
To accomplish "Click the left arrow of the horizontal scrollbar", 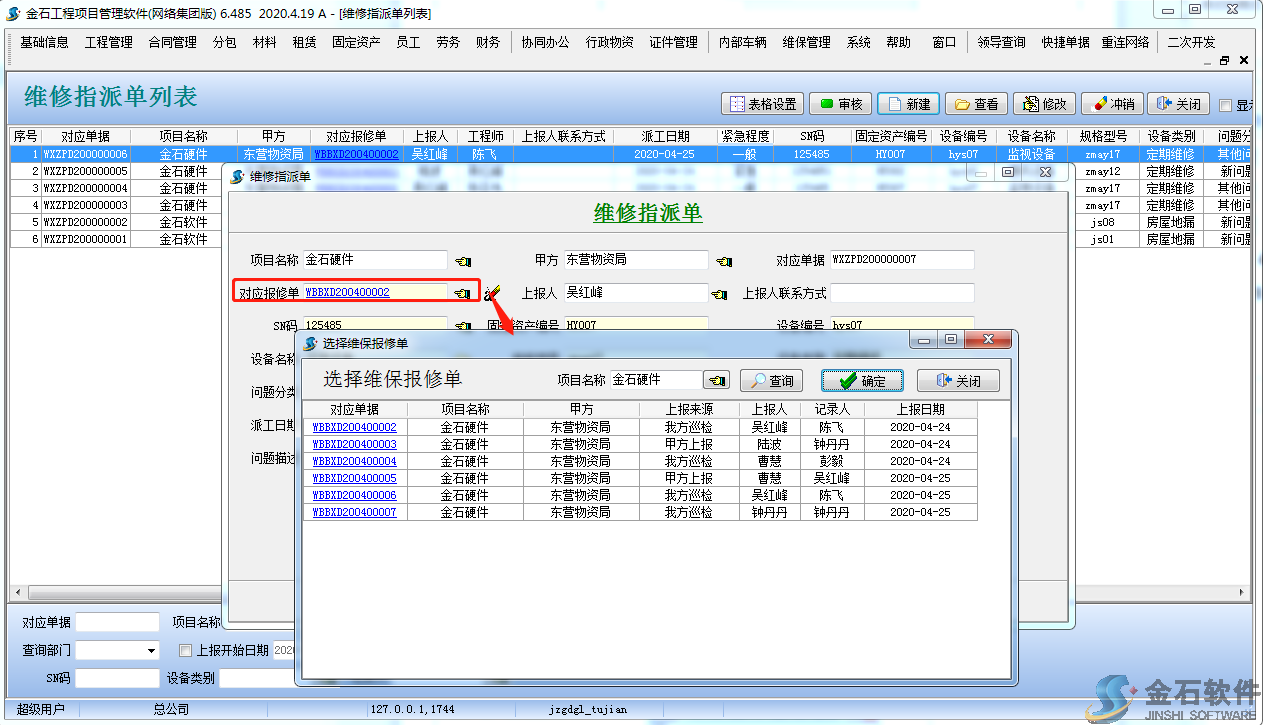I will [x=17, y=593].
